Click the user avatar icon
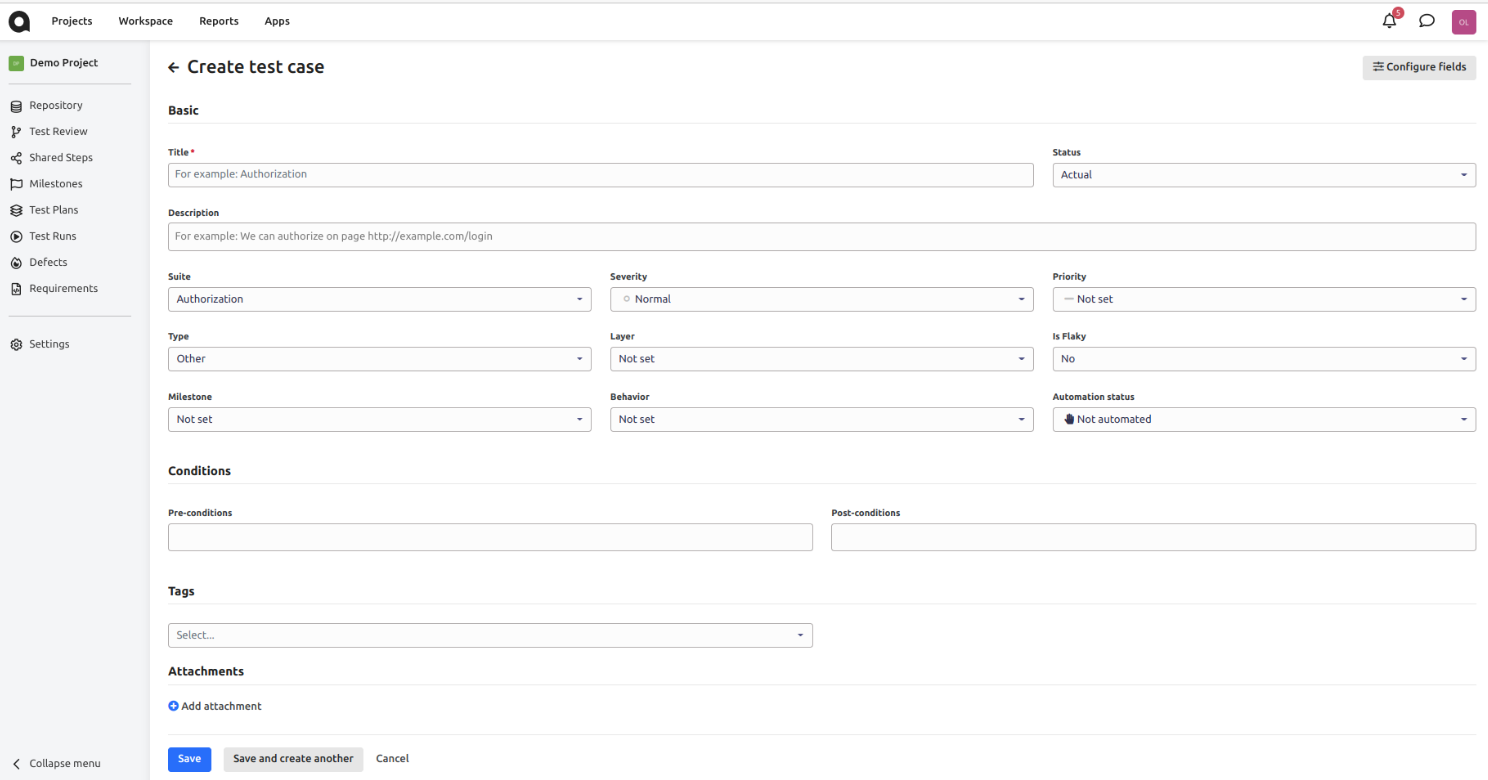1488x780 pixels. coord(1463,22)
